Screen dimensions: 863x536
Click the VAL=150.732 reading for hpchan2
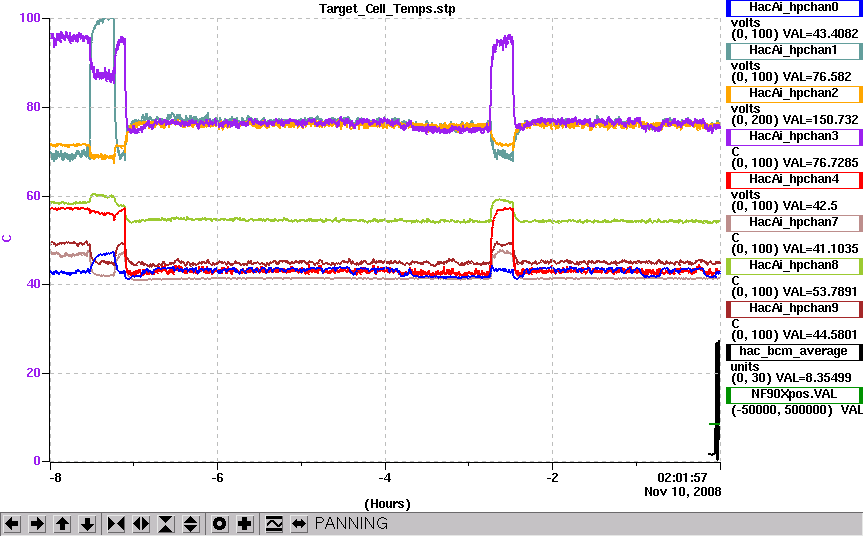pyautogui.click(x=820, y=120)
